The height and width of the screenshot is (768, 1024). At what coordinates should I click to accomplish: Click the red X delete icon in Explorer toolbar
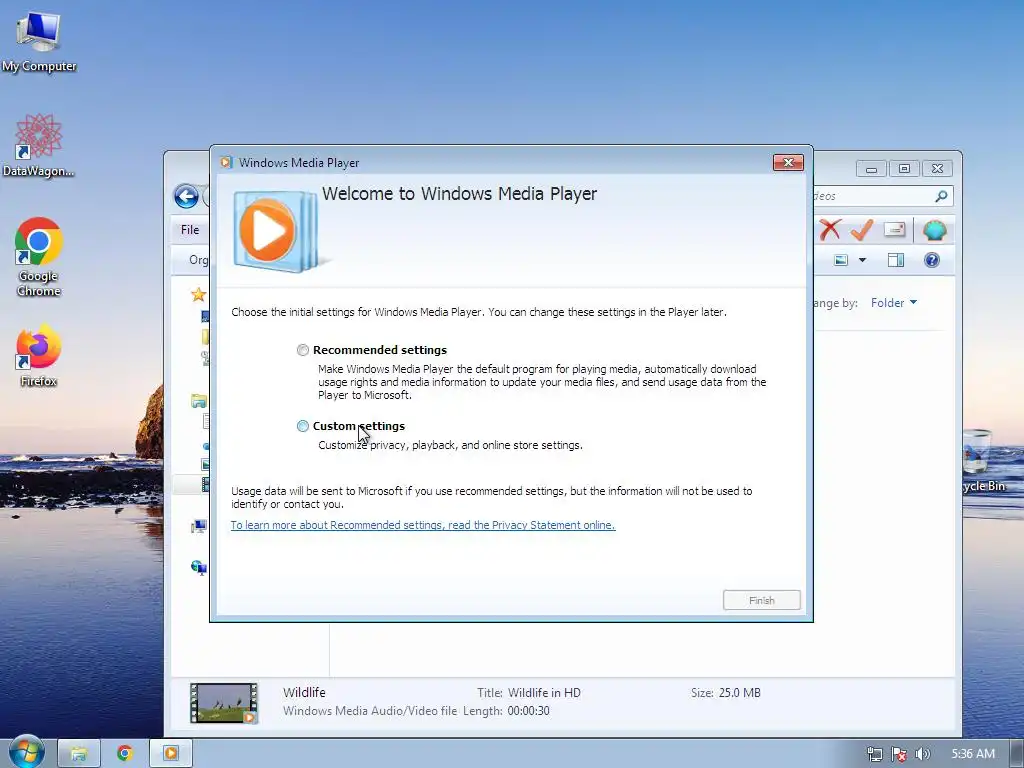(x=829, y=230)
